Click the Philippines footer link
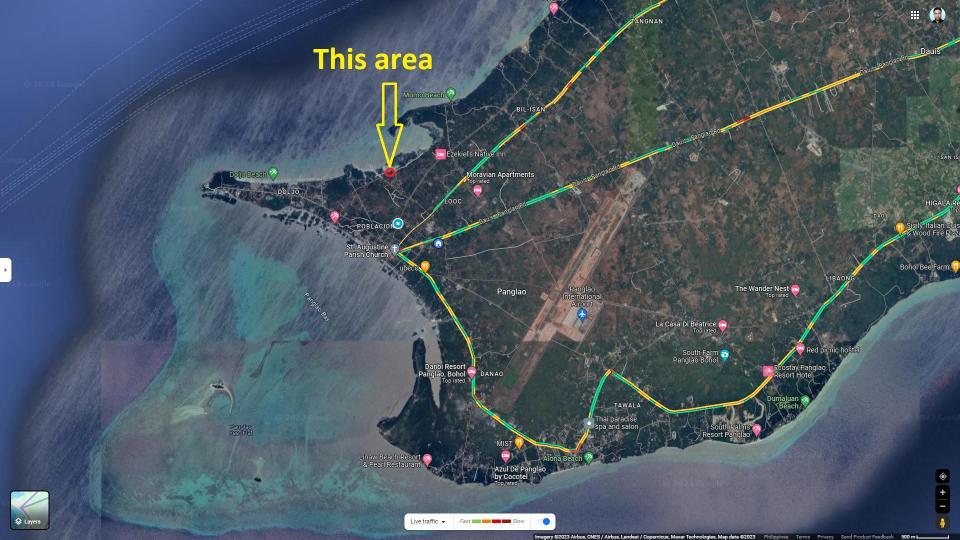Screen dimensions: 960x540 [776, 536]
